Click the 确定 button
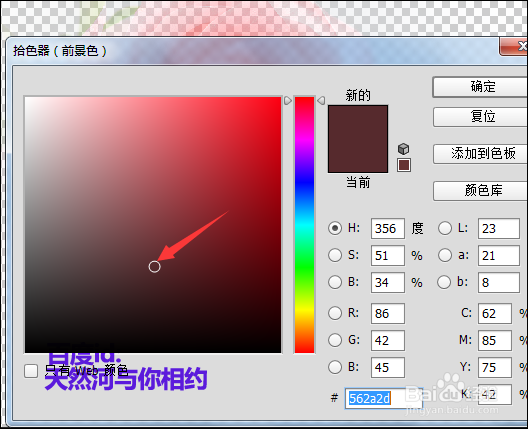 tap(480, 87)
